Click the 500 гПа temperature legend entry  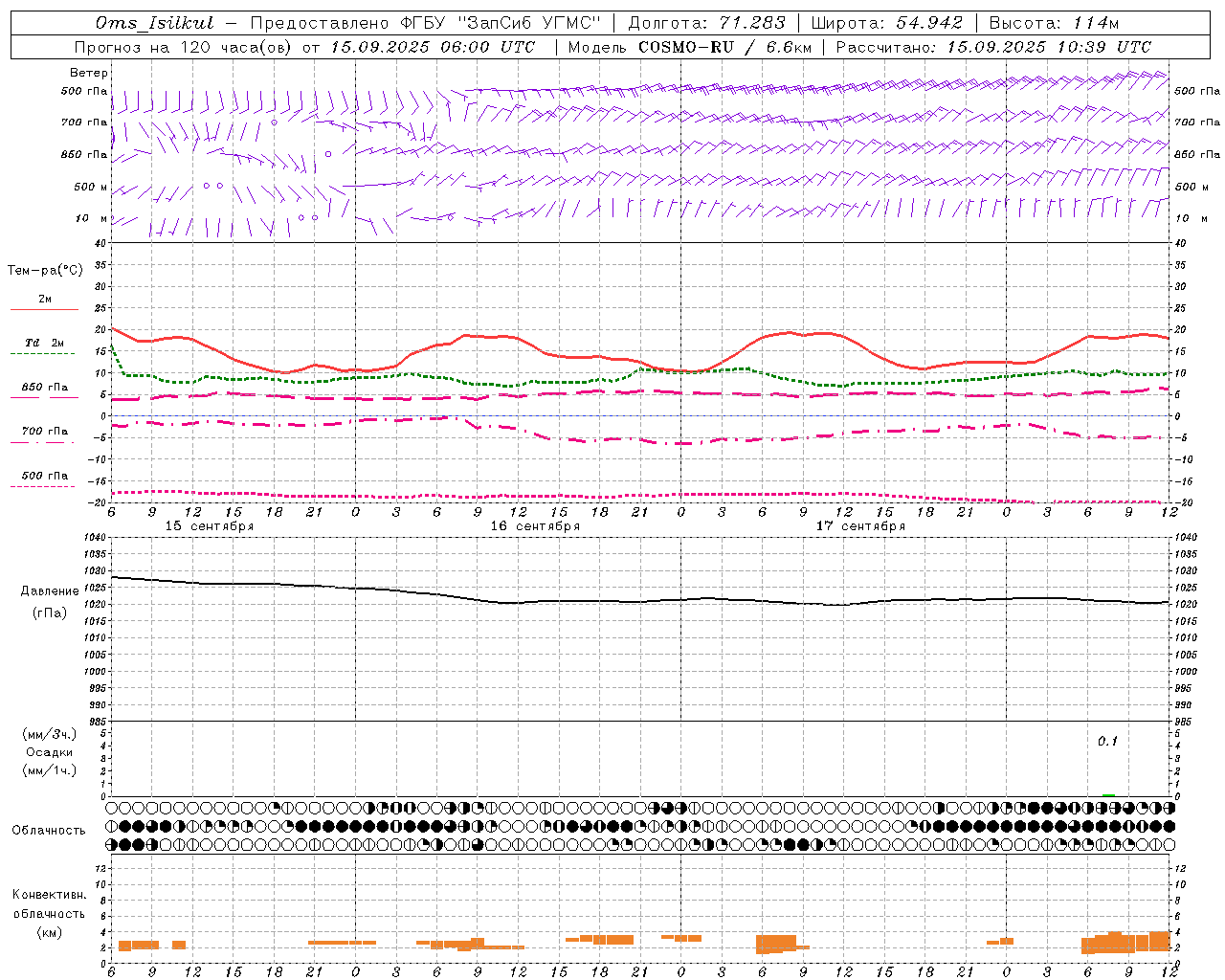(x=44, y=476)
